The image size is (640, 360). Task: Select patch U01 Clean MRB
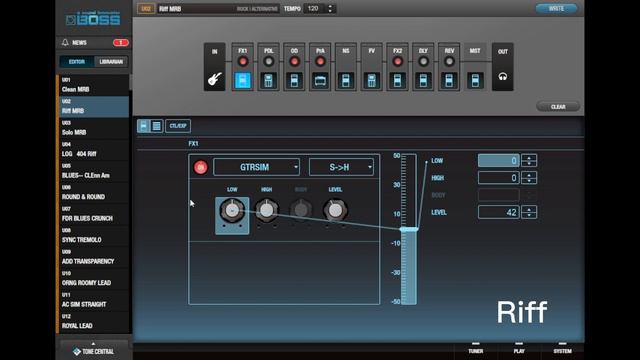pos(93,85)
